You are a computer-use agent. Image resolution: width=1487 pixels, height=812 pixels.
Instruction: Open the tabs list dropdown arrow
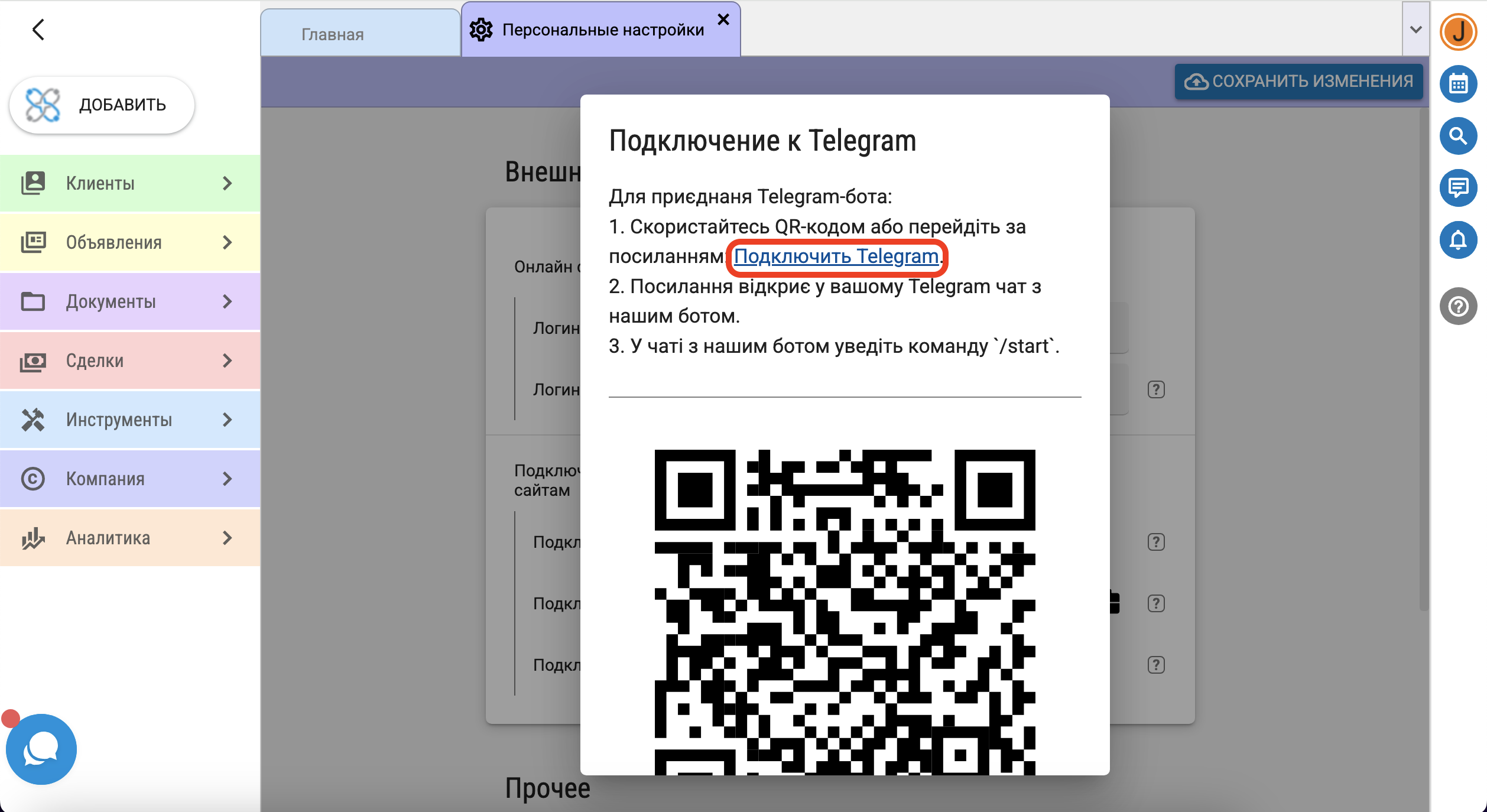(1415, 30)
